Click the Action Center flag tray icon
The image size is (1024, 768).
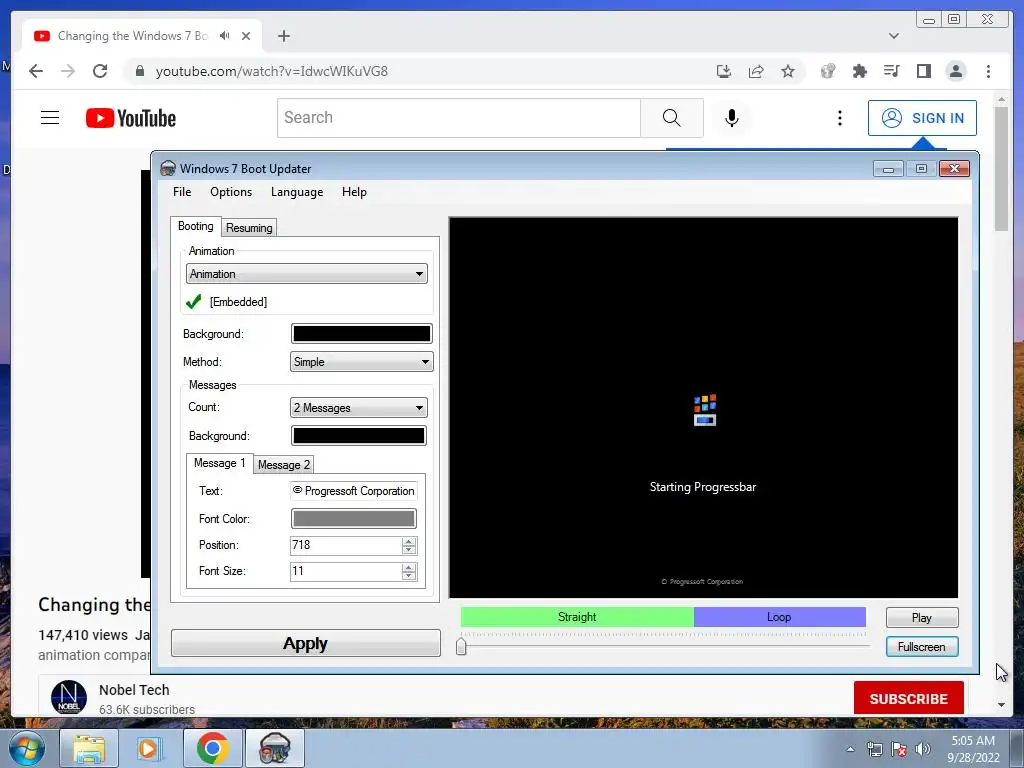(x=899, y=749)
